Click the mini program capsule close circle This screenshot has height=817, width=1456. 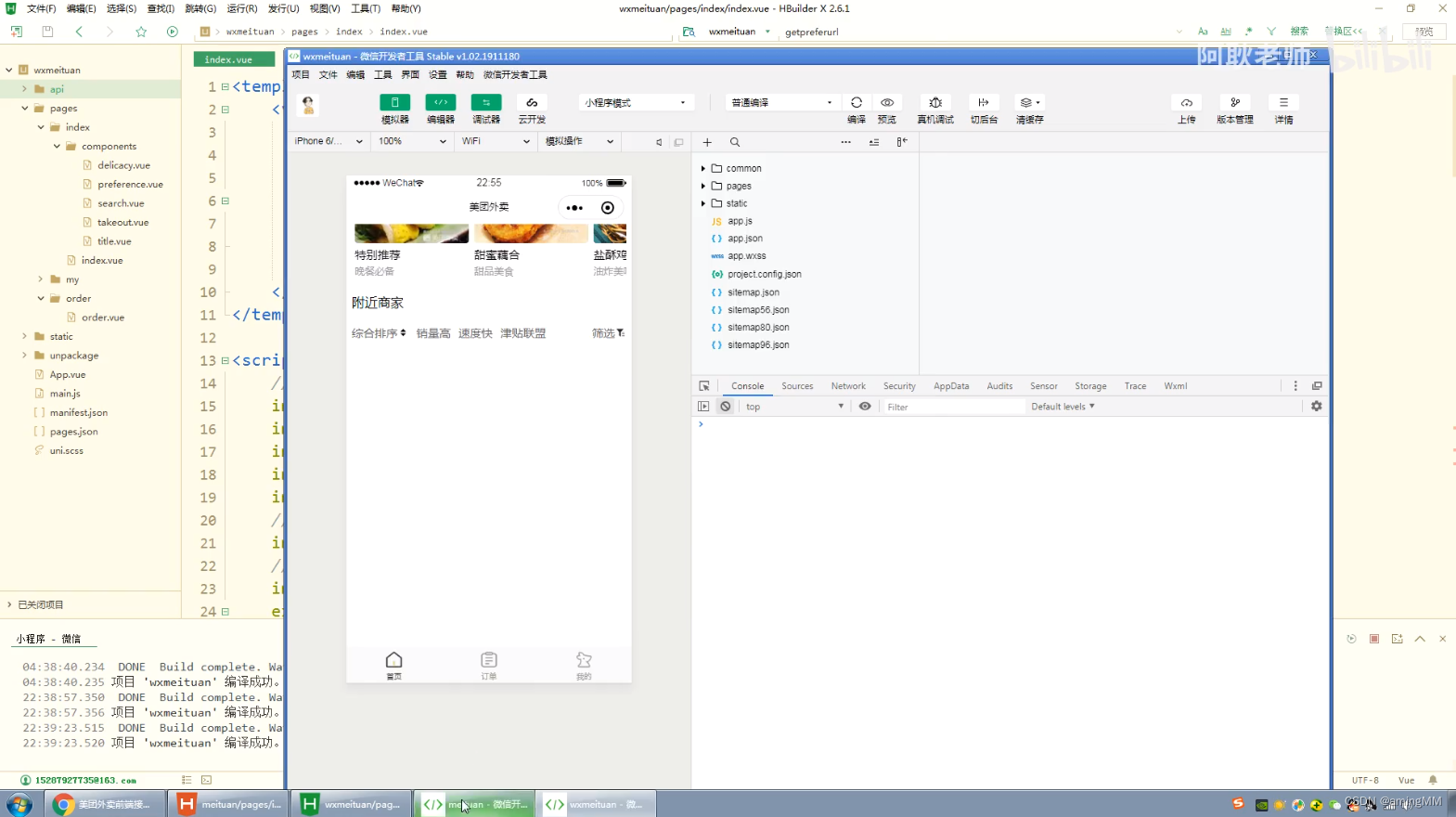tap(608, 208)
